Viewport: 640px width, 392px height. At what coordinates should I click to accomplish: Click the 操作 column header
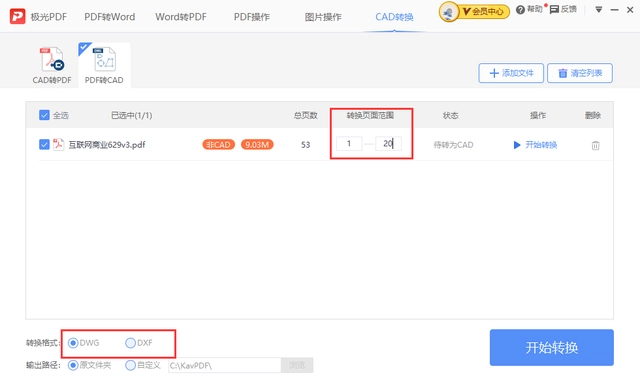[x=538, y=116]
